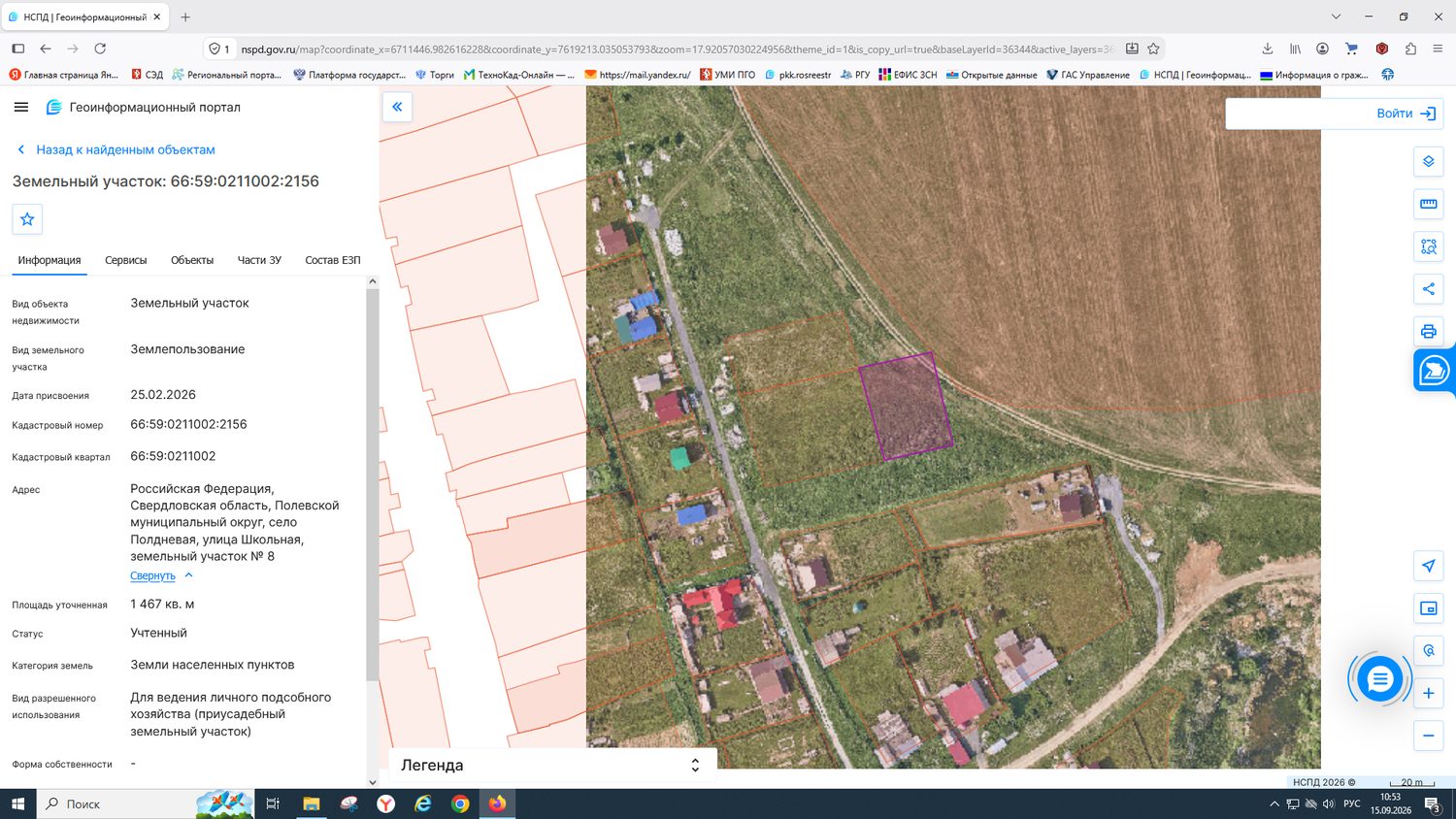Select the area search tool icon
Image resolution: width=1456 pixels, height=819 pixels.
(1428, 246)
